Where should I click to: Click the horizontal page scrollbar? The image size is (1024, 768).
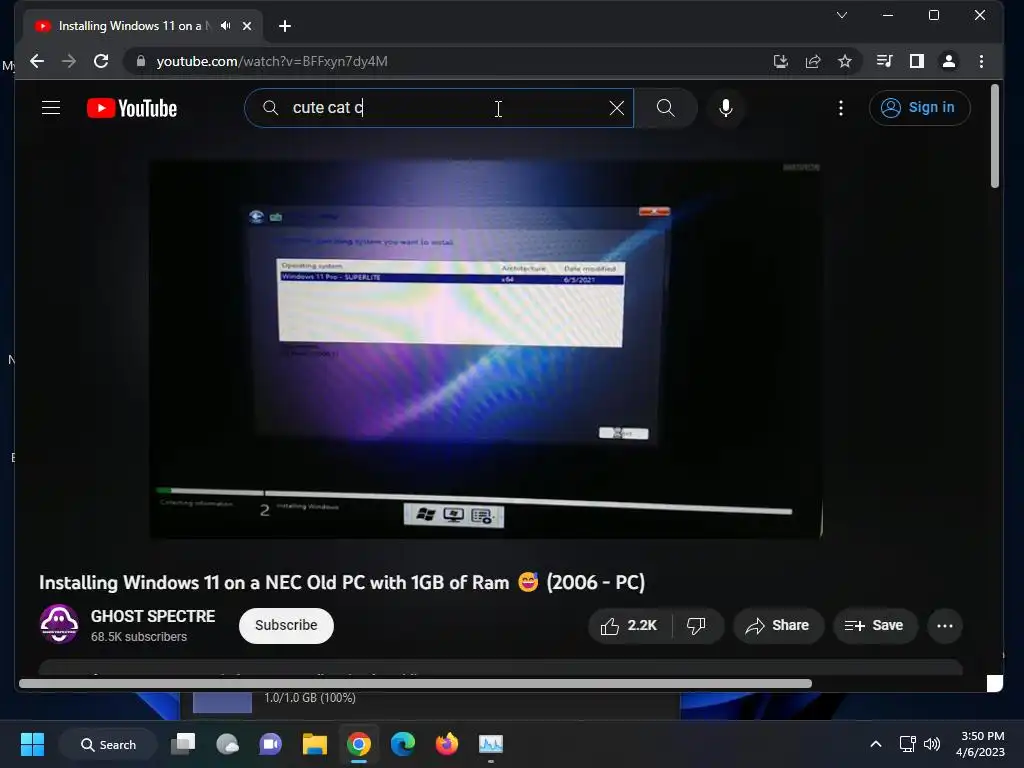[415, 683]
